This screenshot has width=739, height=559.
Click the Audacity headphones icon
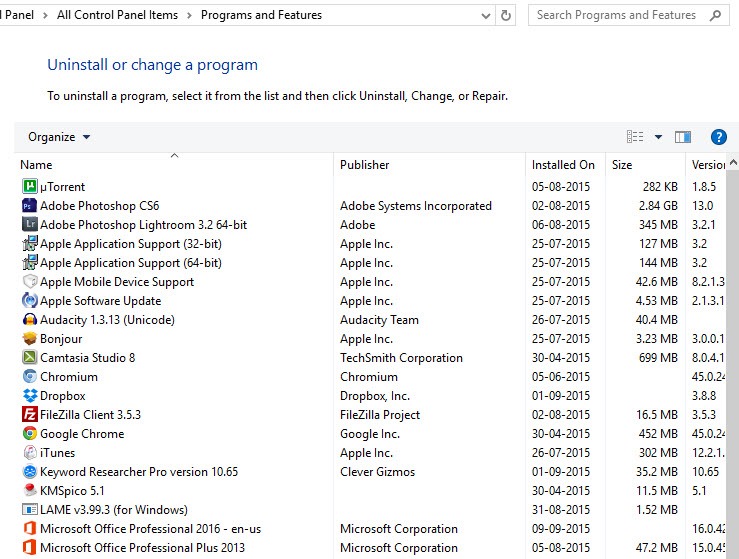pyautogui.click(x=30, y=320)
